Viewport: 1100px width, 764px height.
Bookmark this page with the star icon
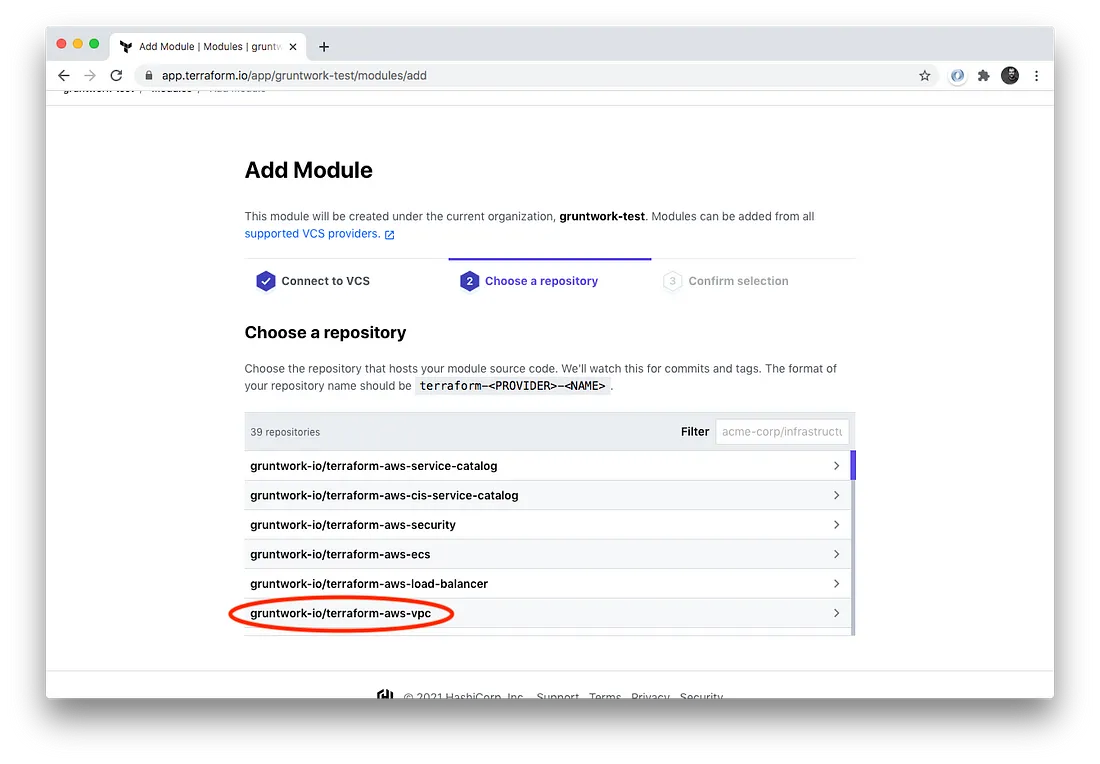[x=925, y=76]
